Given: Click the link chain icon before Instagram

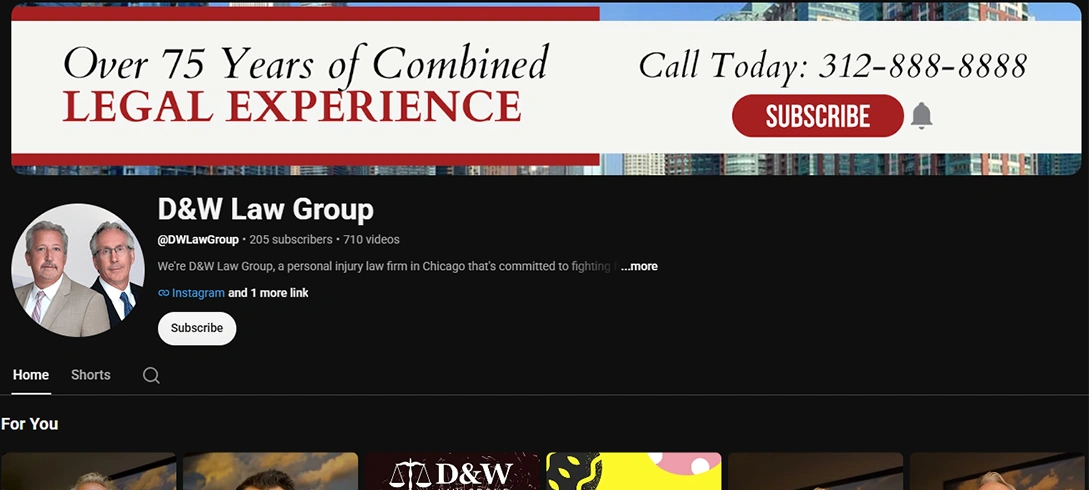Looking at the screenshot, I should 163,293.
